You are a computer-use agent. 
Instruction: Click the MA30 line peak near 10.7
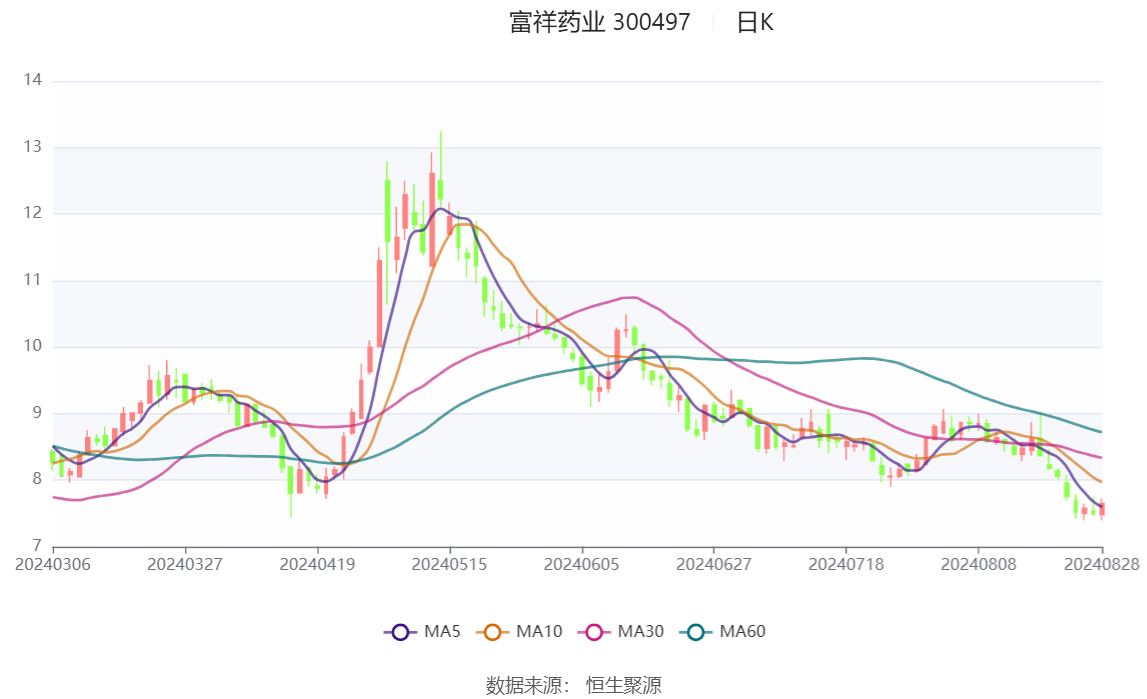(631, 297)
